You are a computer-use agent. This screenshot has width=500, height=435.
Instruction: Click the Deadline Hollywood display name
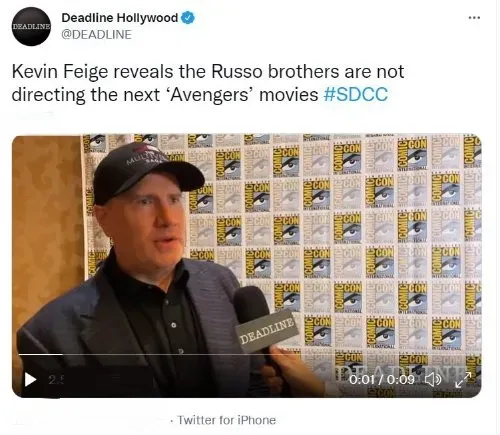pyautogui.click(x=120, y=18)
